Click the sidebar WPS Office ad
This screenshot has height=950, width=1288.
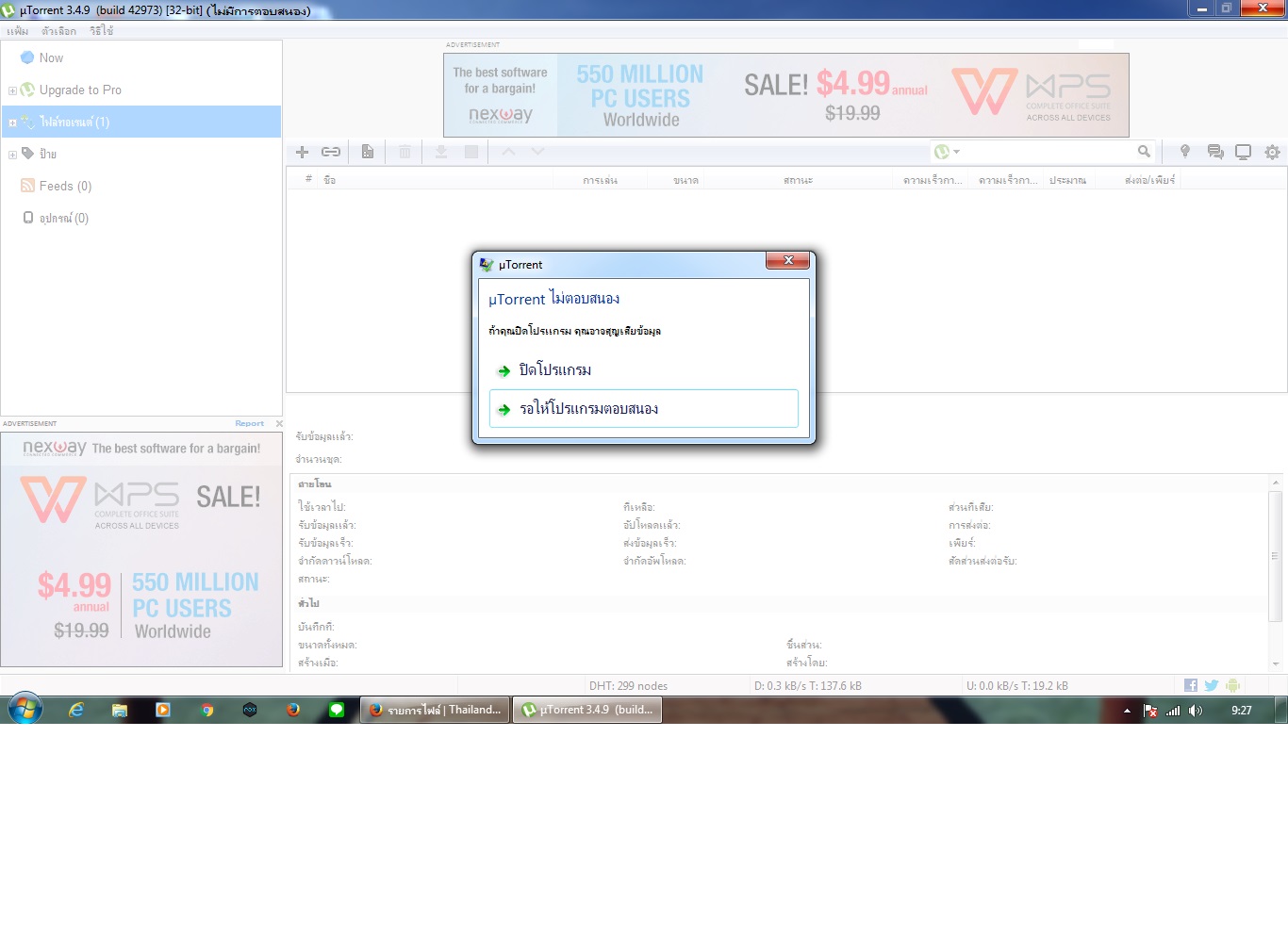pos(141,549)
